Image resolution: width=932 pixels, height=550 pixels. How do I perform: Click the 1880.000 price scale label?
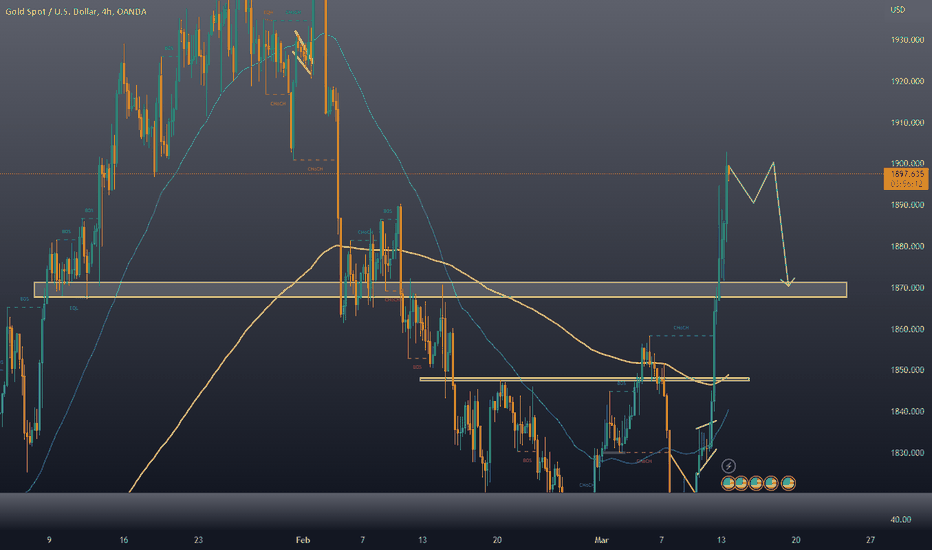point(907,246)
